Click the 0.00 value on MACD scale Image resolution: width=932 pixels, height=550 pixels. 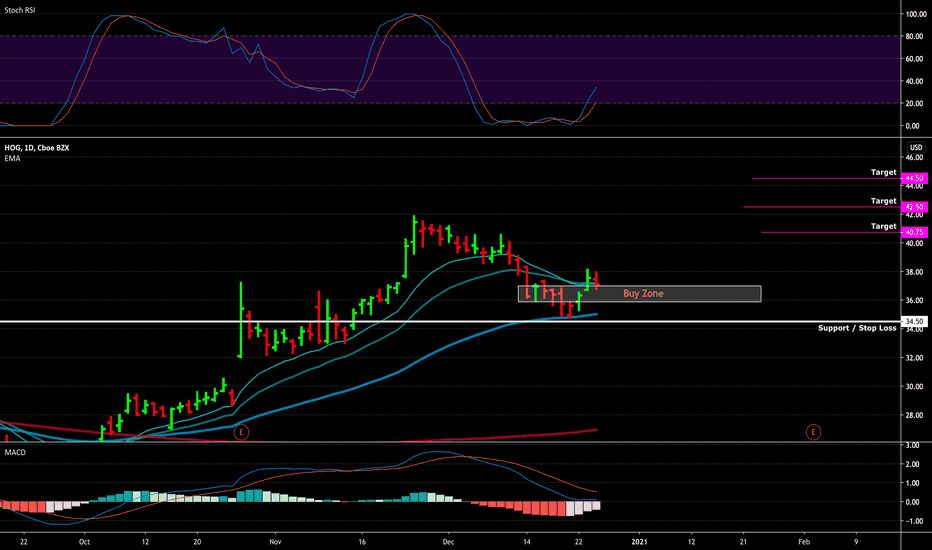click(913, 502)
